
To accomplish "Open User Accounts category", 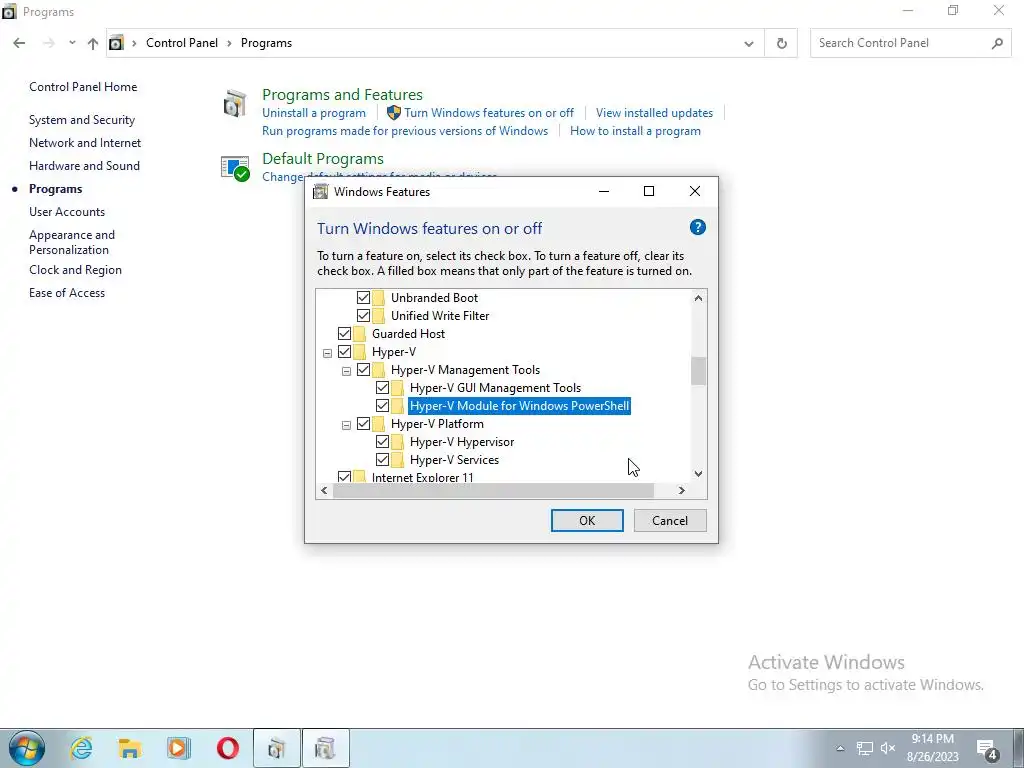I will coord(67,212).
